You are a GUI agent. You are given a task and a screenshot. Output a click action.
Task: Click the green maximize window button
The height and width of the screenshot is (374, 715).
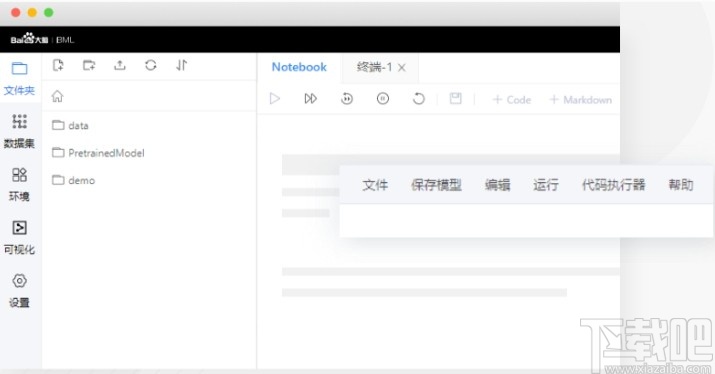[49, 13]
